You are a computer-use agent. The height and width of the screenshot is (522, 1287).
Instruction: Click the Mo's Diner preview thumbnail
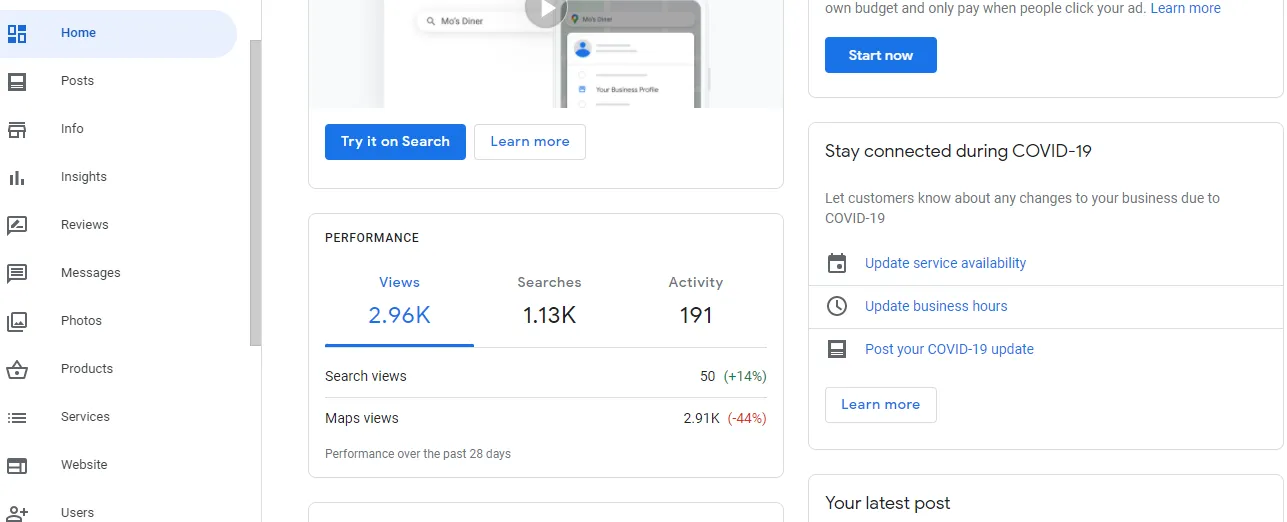coord(546,54)
